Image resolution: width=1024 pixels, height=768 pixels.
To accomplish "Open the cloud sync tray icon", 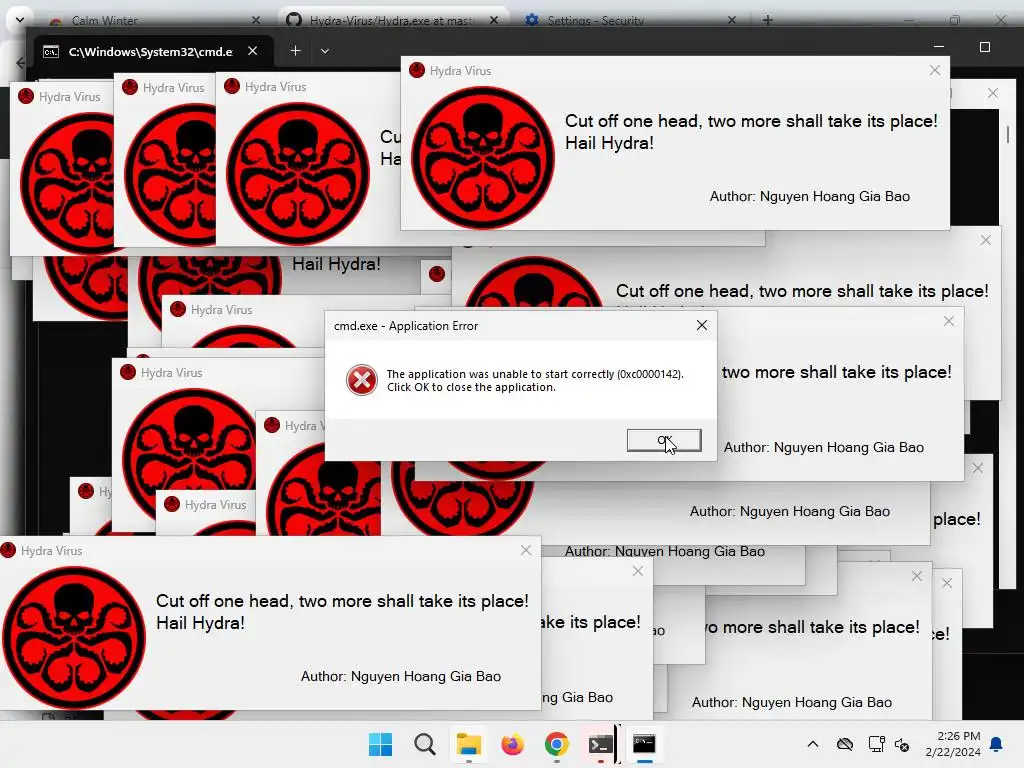I will pos(844,744).
